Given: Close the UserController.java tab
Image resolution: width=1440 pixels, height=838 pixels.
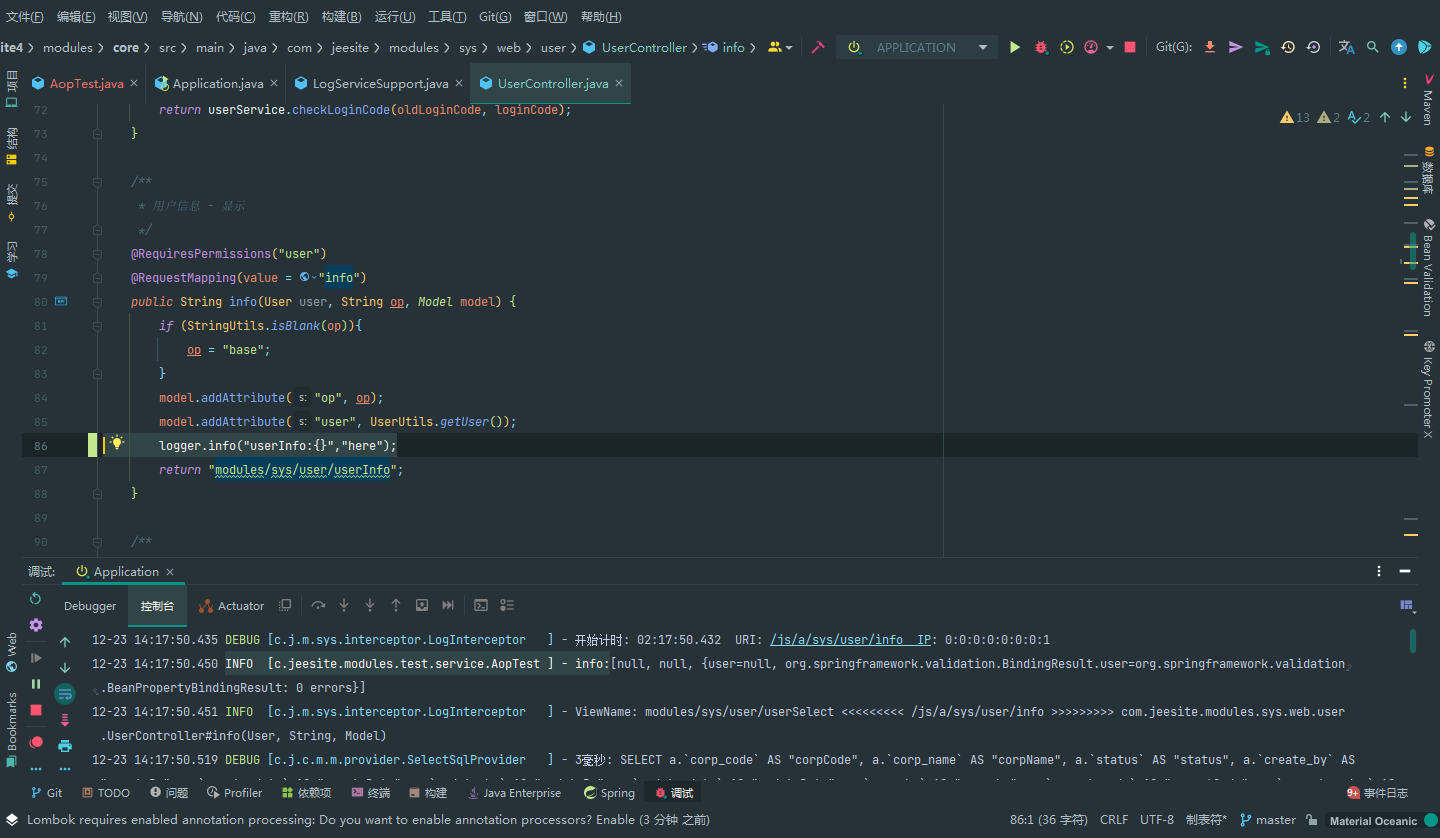Looking at the screenshot, I should 620,83.
